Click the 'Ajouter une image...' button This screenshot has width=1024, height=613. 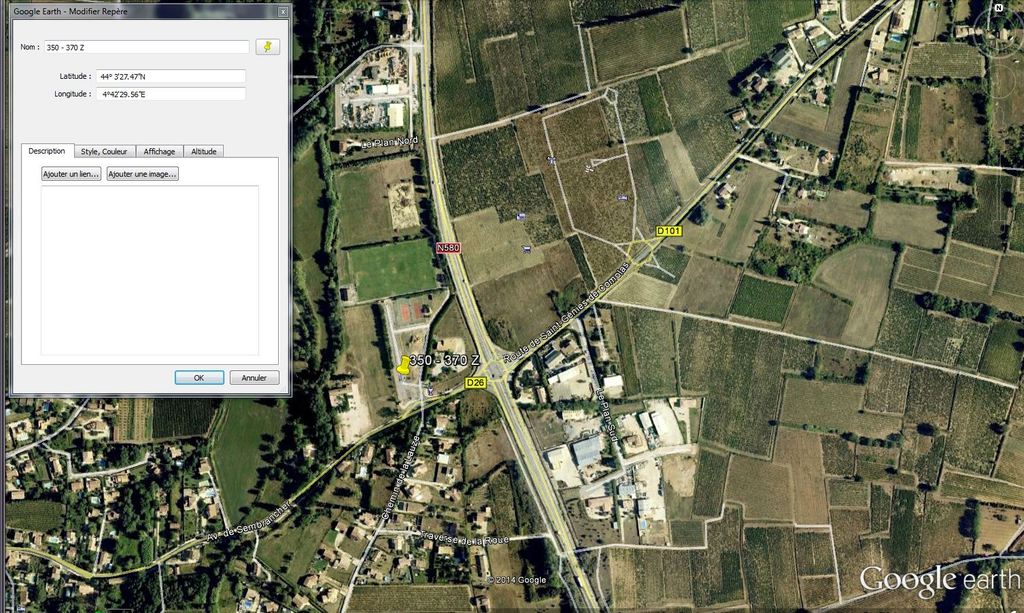coord(142,174)
